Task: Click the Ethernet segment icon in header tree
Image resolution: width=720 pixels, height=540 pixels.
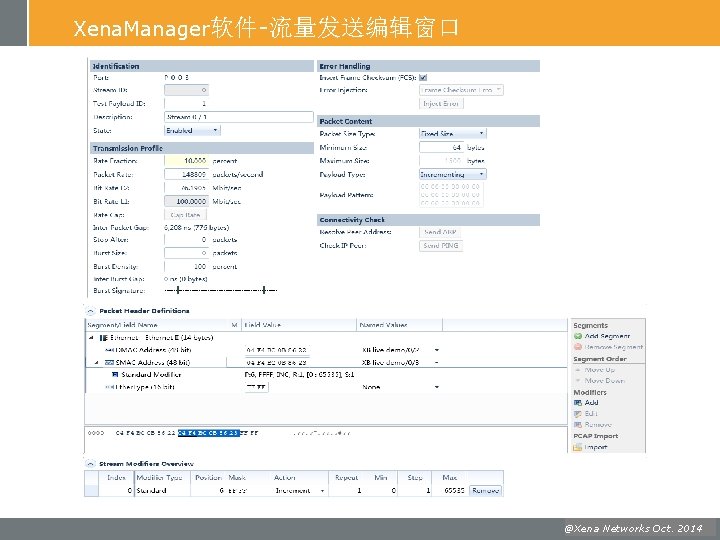Action: tap(104, 338)
